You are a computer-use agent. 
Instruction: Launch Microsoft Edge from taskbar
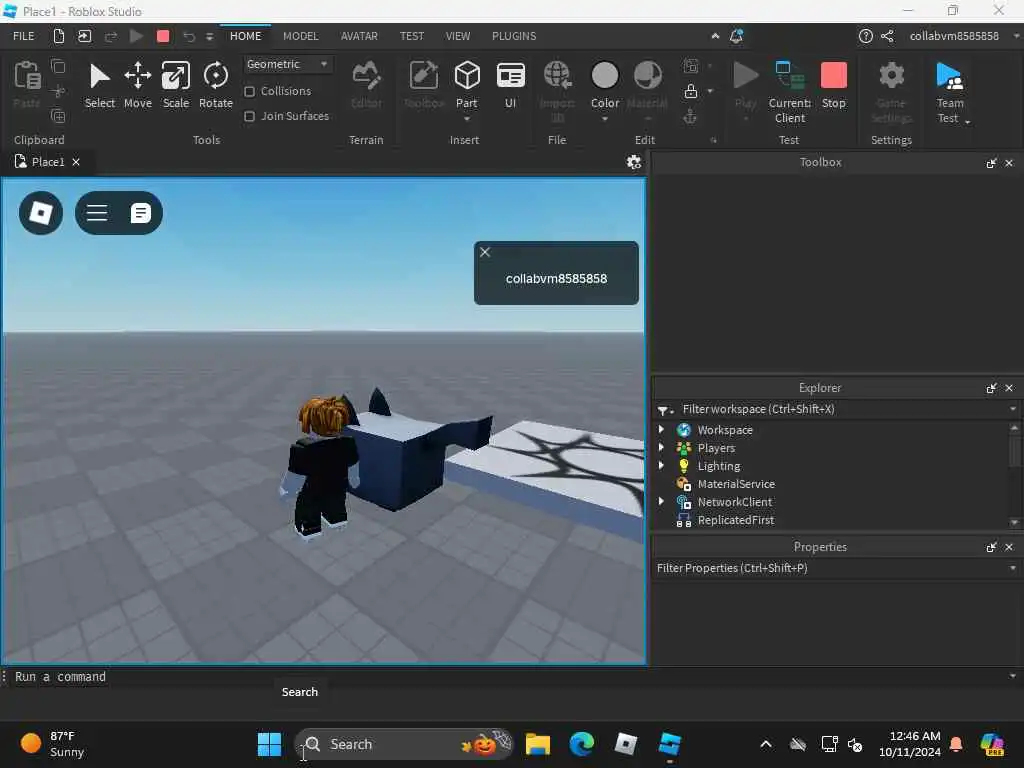[581, 744]
